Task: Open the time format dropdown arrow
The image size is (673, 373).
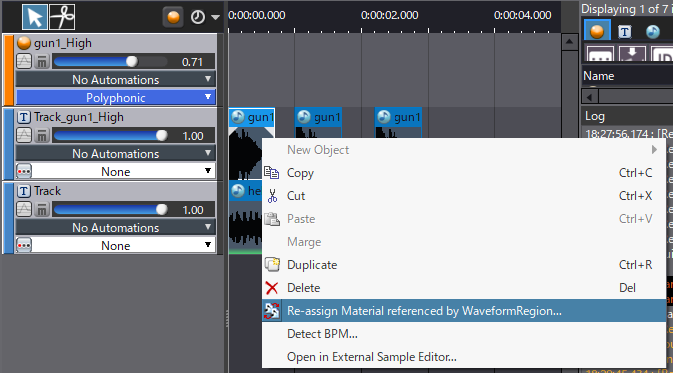Action: [215, 18]
